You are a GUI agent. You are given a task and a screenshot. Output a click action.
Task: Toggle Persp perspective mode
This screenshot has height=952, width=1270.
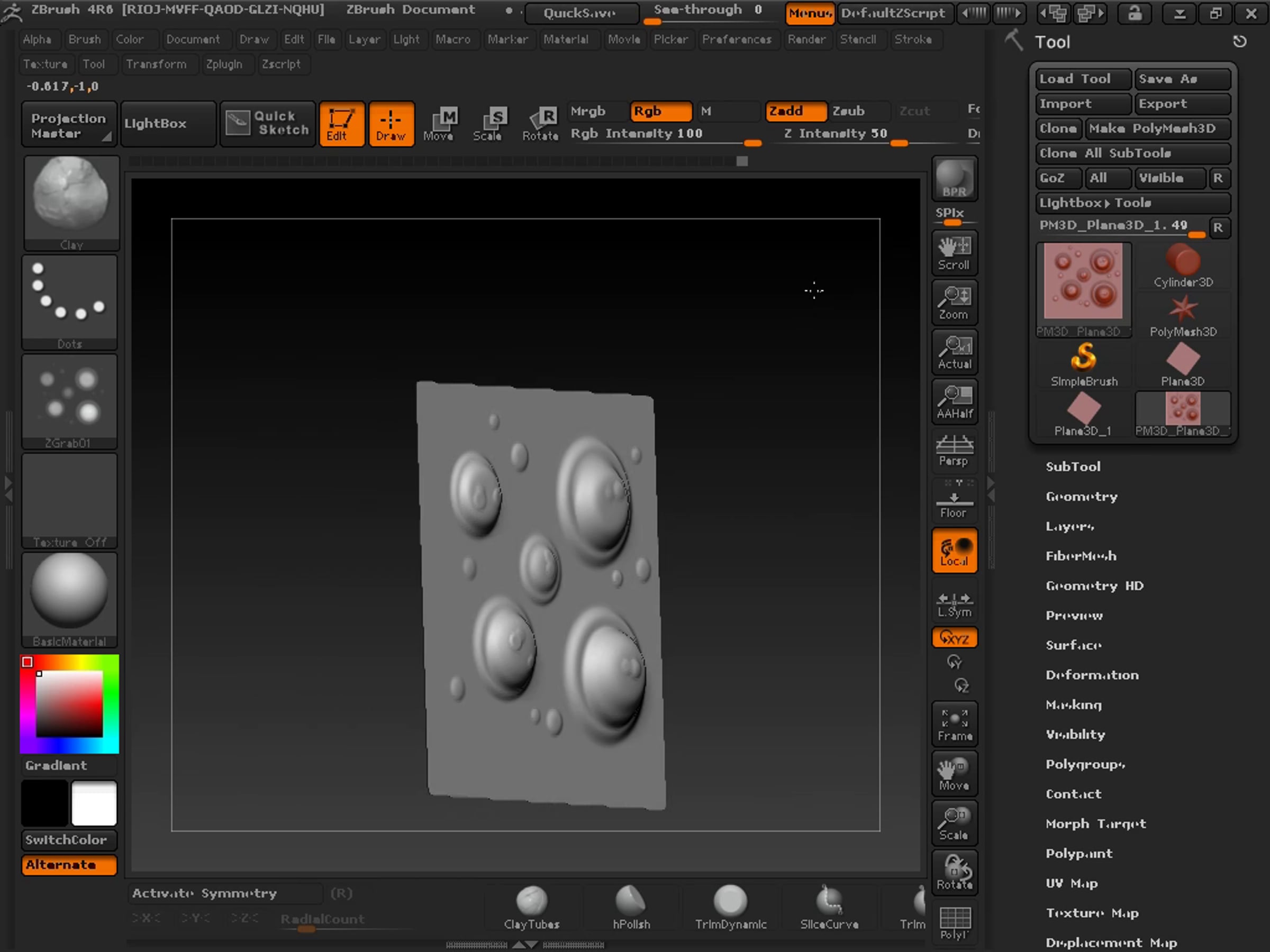(x=954, y=450)
